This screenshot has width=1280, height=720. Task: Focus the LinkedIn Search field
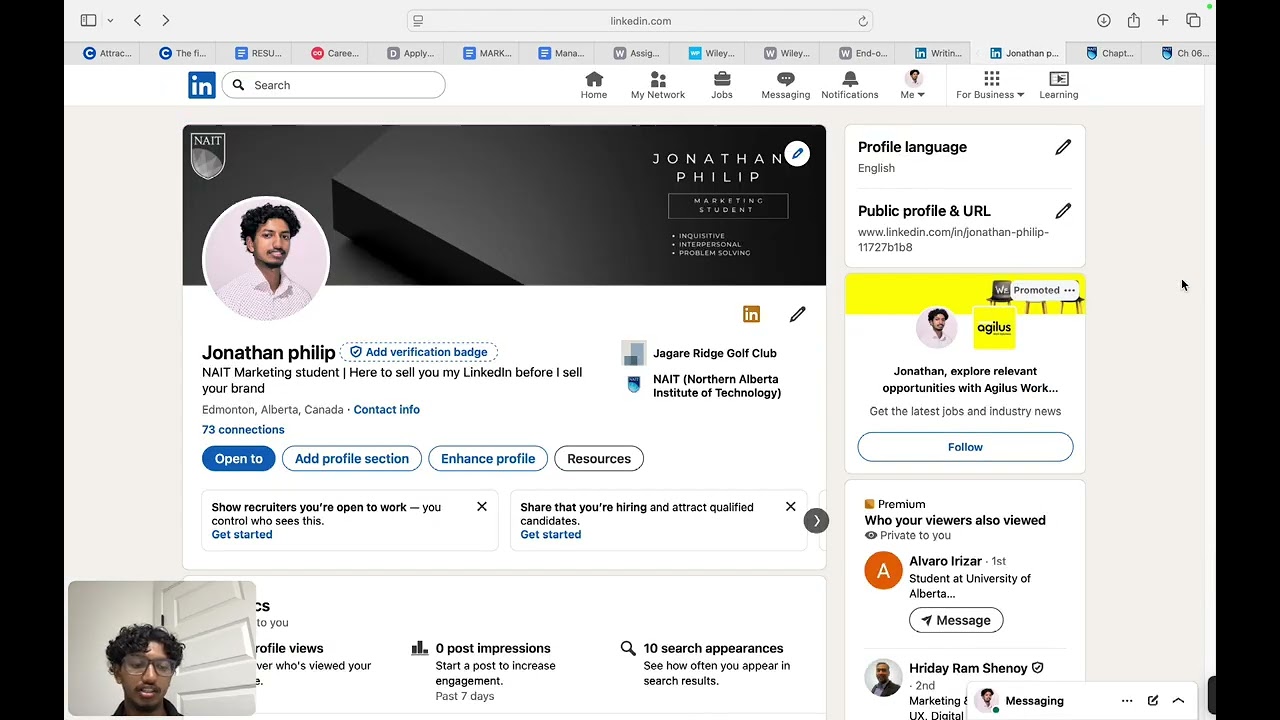(x=334, y=85)
